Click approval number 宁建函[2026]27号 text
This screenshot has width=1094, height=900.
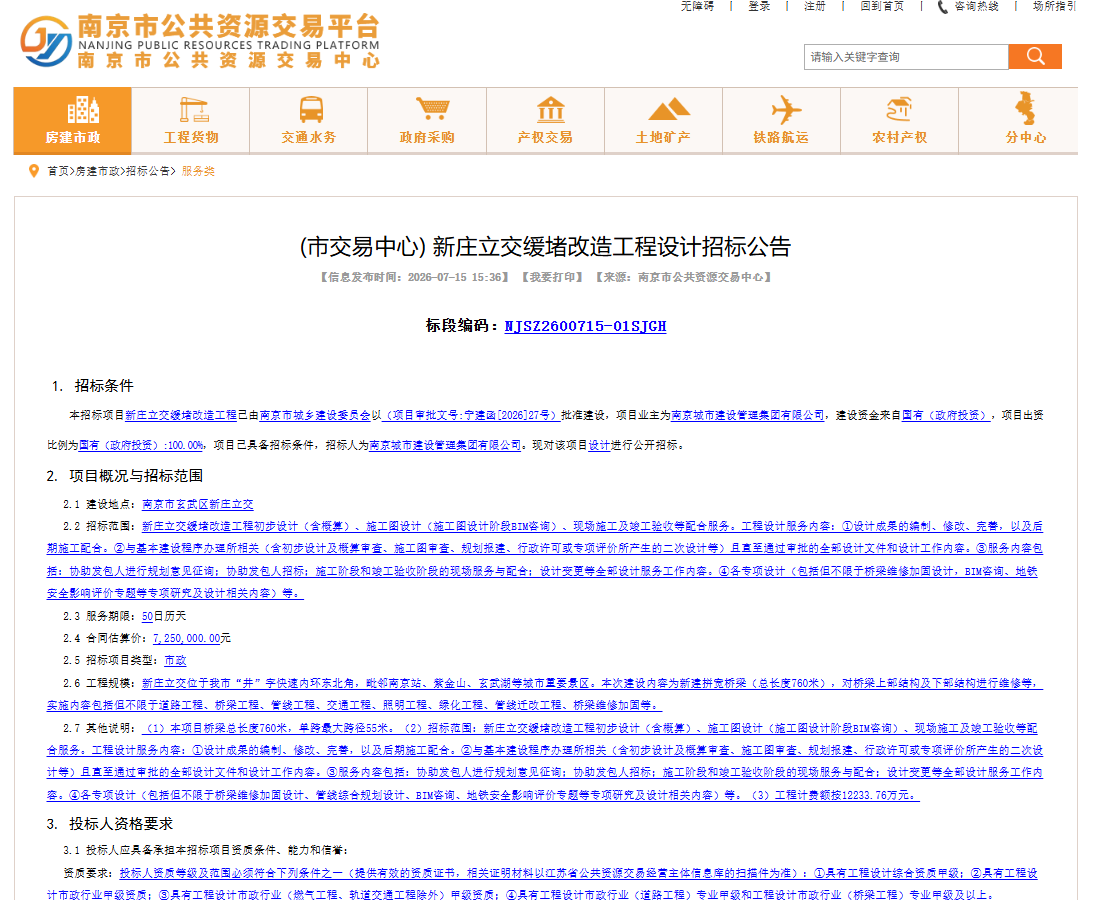(507, 415)
